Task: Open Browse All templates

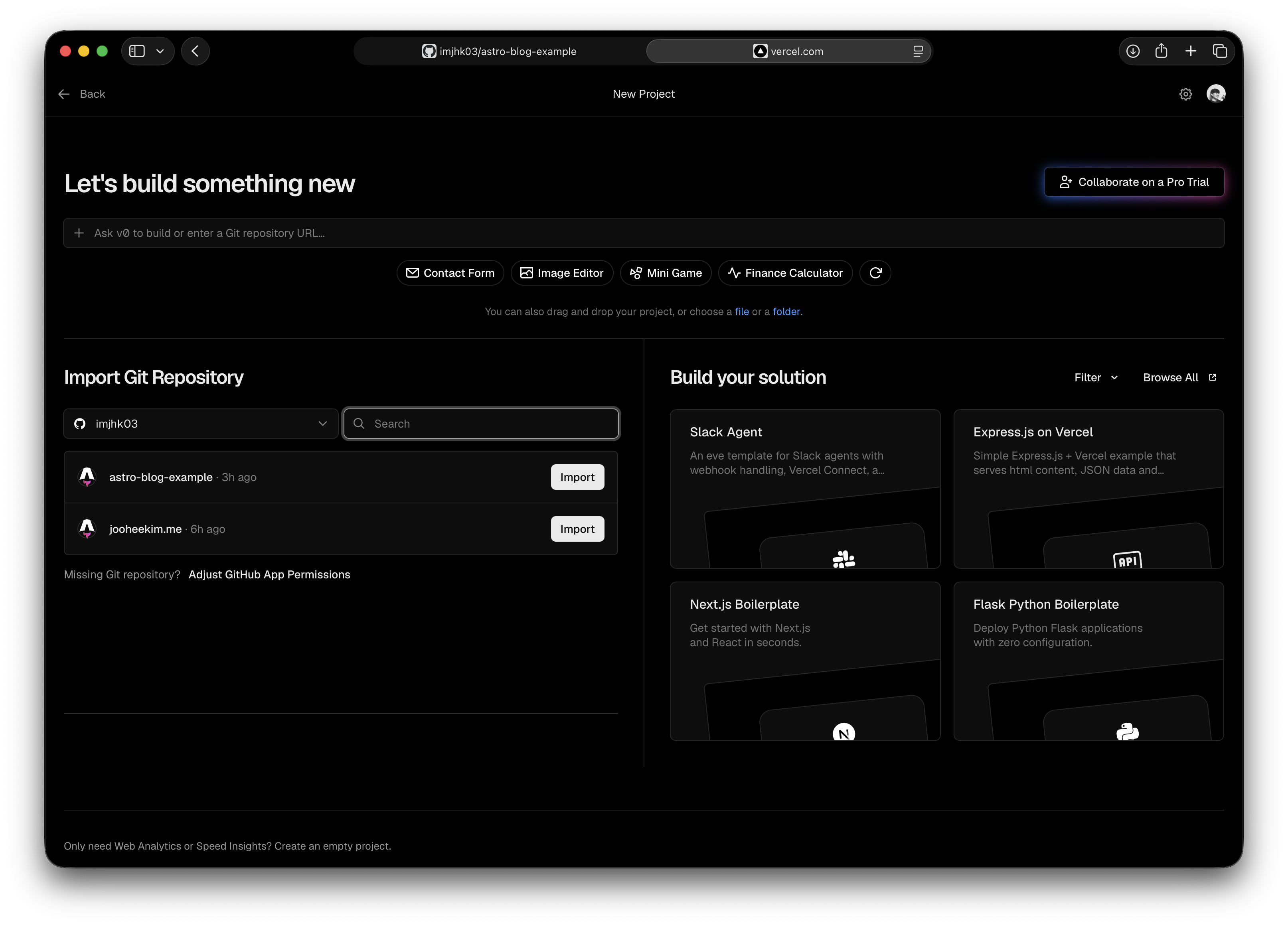Action: tap(1179, 377)
